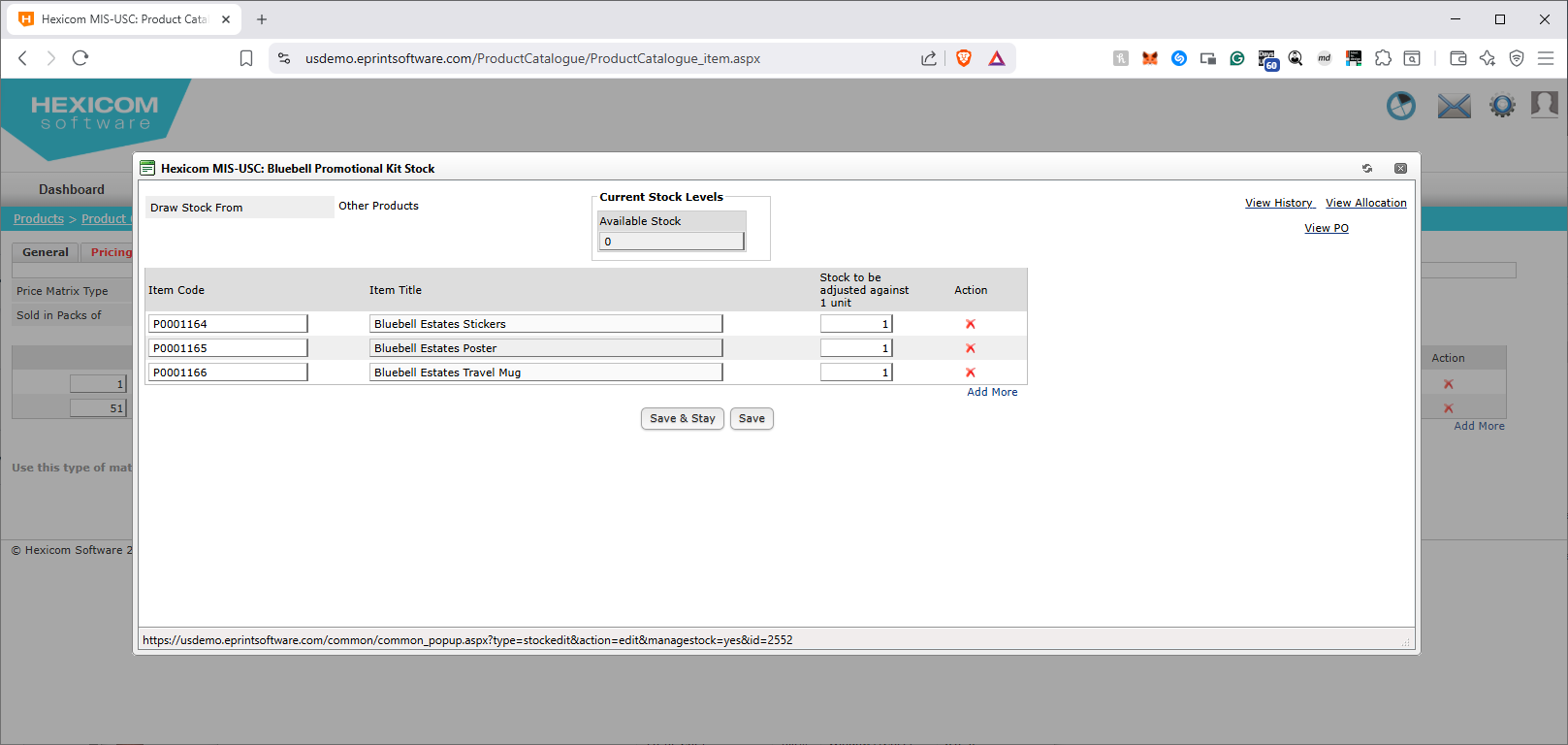The image size is (1568, 745).
Task: Open View History link
Action: tap(1280, 203)
